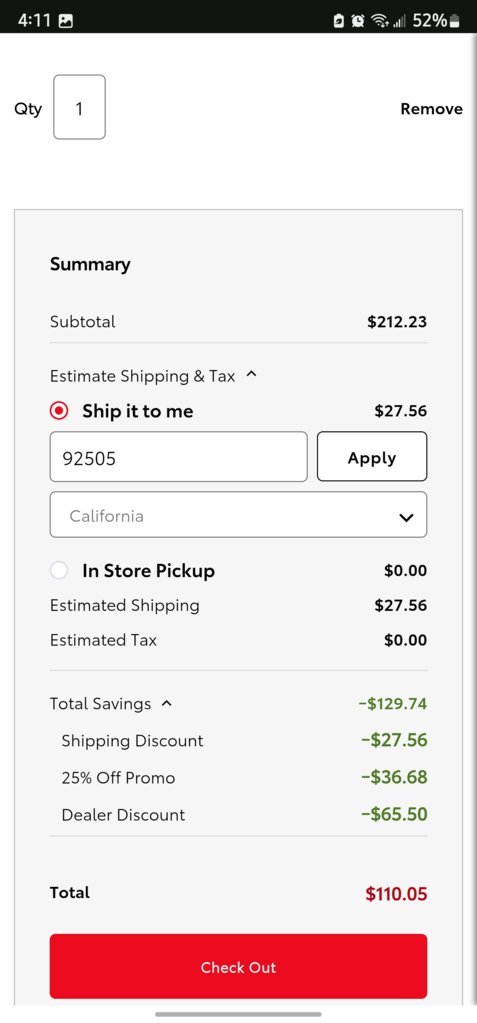Tap the battery indicator icon
This screenshot has height=1023, width=477.
(x=455, y=21)
